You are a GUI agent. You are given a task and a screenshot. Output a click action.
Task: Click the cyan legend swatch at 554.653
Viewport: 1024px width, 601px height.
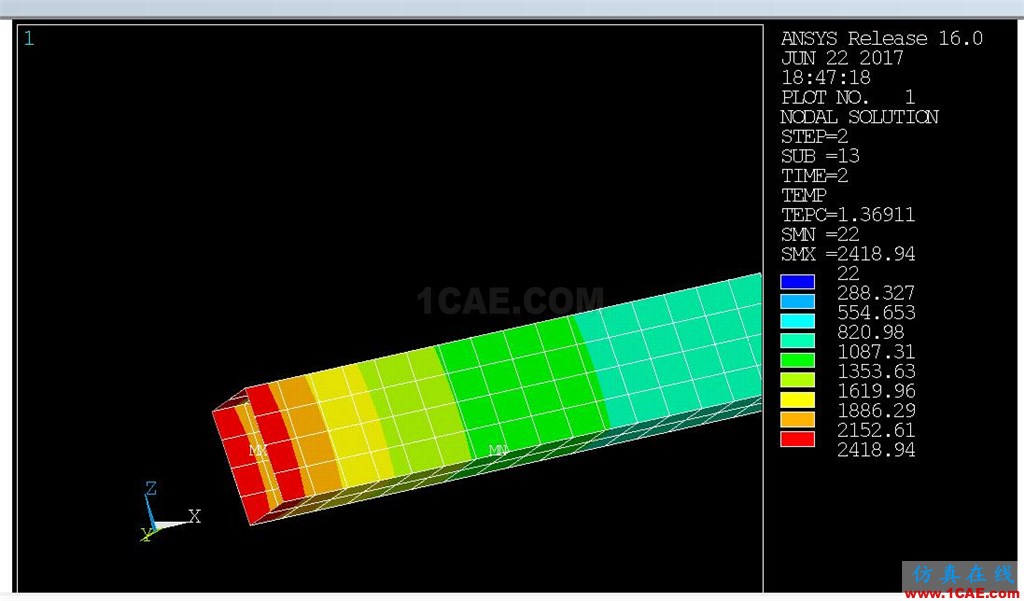[797, 321]
